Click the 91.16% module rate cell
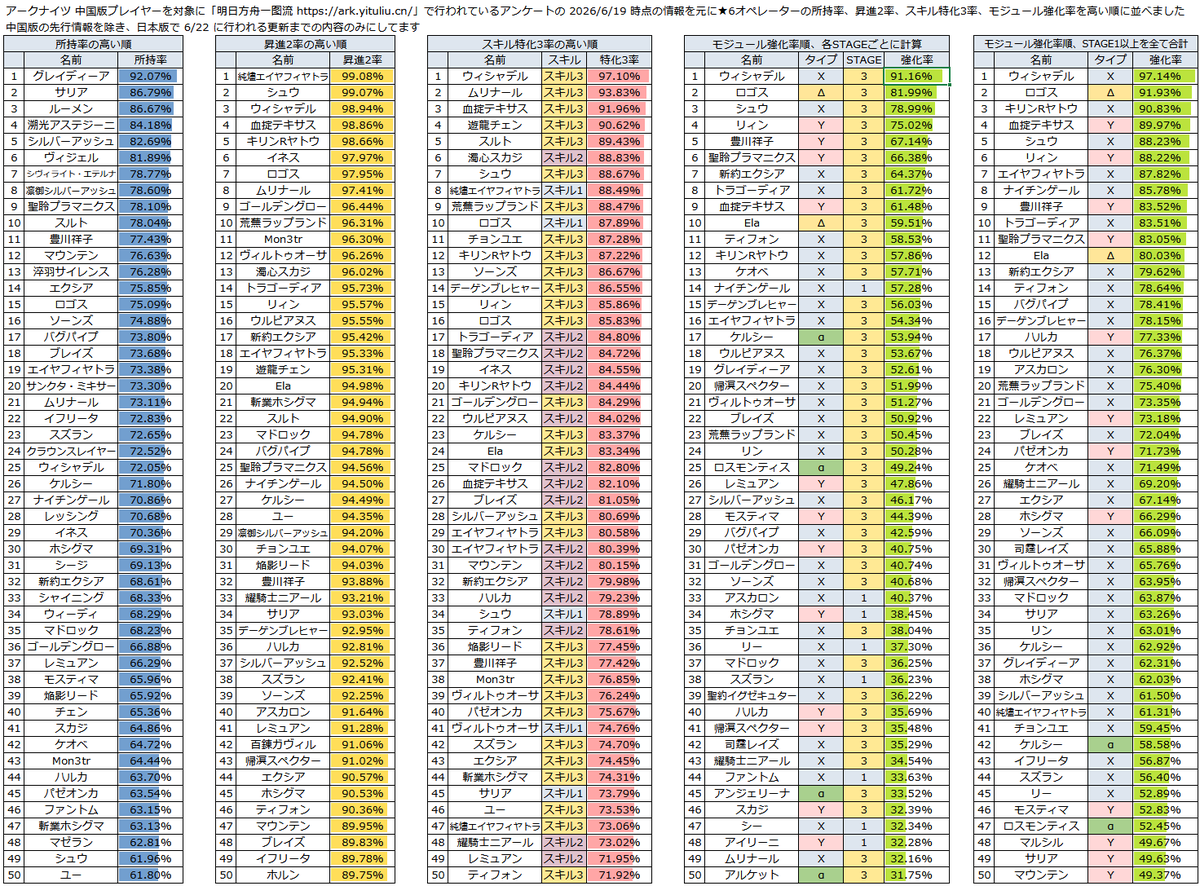 coord(915,76)
